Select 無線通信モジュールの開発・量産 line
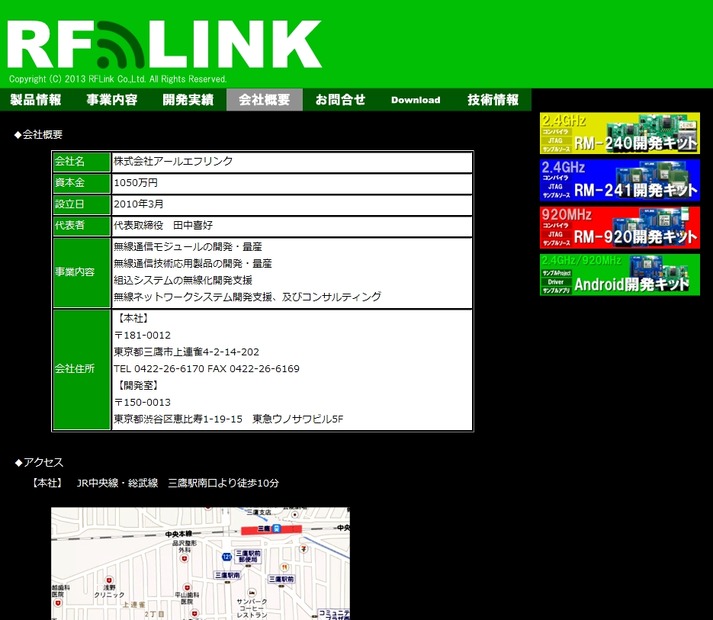This screenshot has width=713, height=620. (x=188, y=247)
